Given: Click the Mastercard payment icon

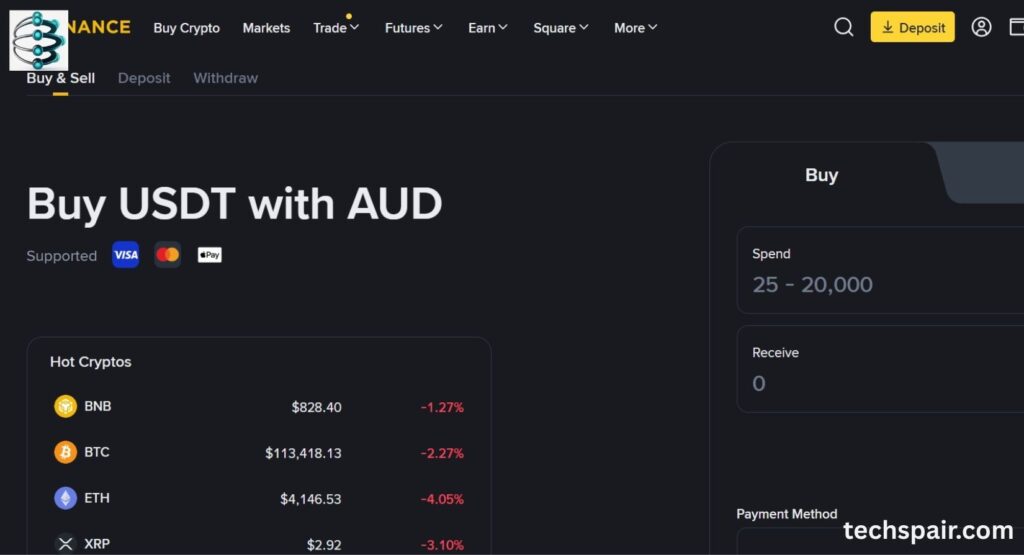Looking at the screenshot, I should (168, 255).
